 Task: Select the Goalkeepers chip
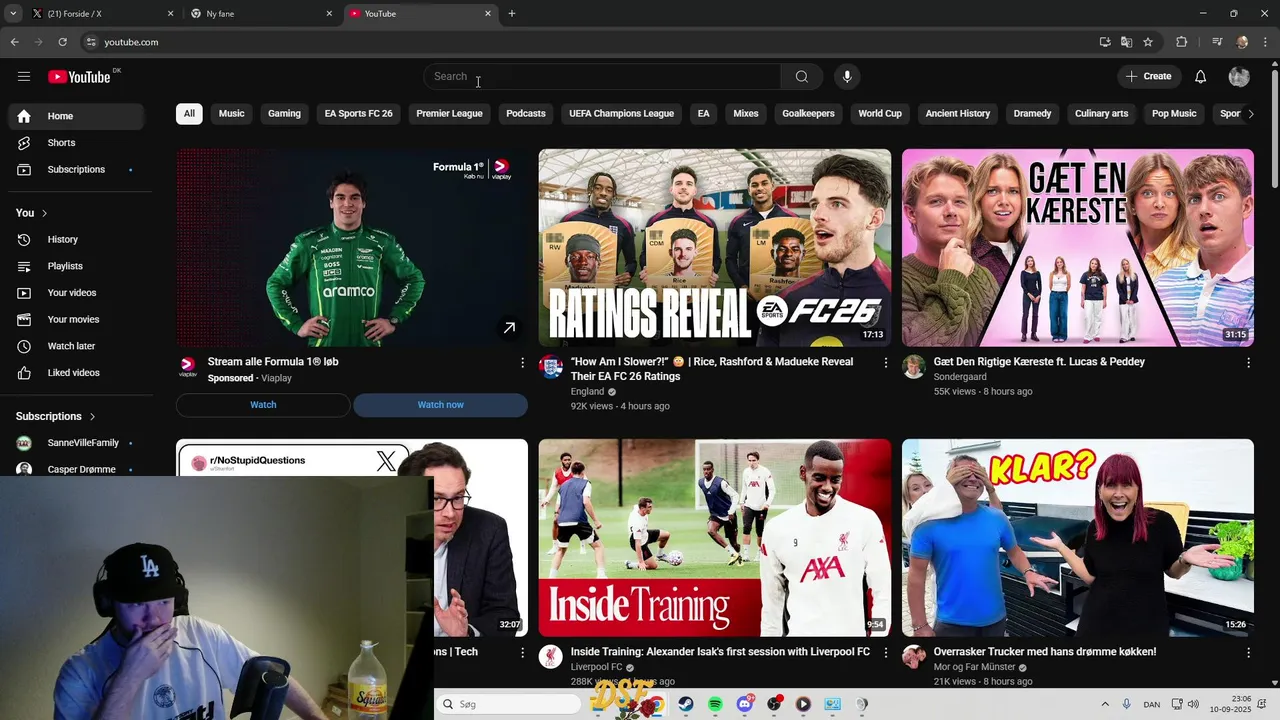click(808, 114)
